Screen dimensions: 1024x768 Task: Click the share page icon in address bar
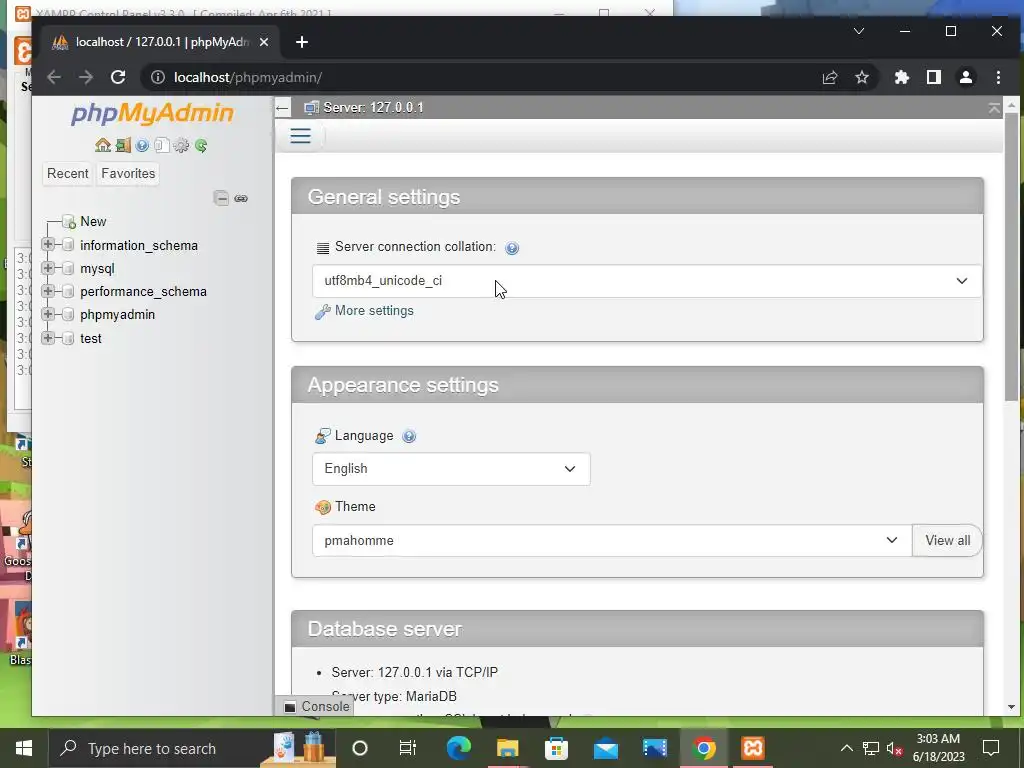coord(830,77)
